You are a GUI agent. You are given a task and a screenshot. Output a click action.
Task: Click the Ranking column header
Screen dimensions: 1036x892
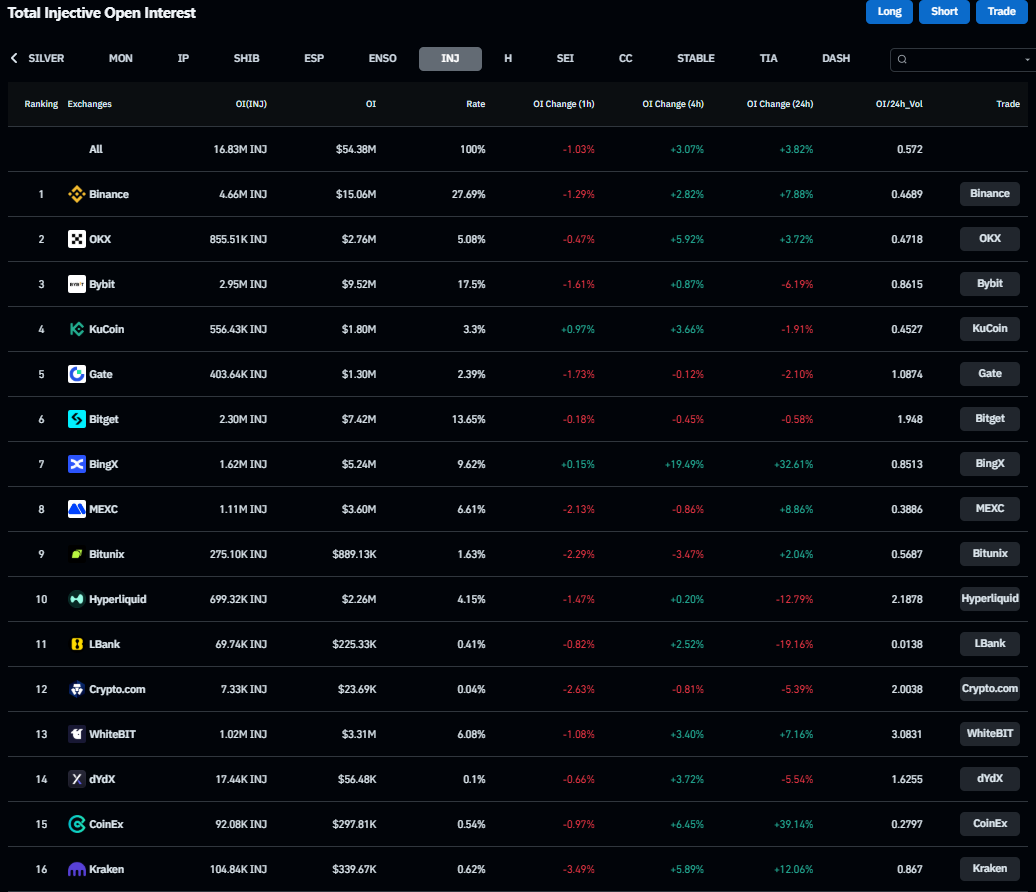coord(41,104)
